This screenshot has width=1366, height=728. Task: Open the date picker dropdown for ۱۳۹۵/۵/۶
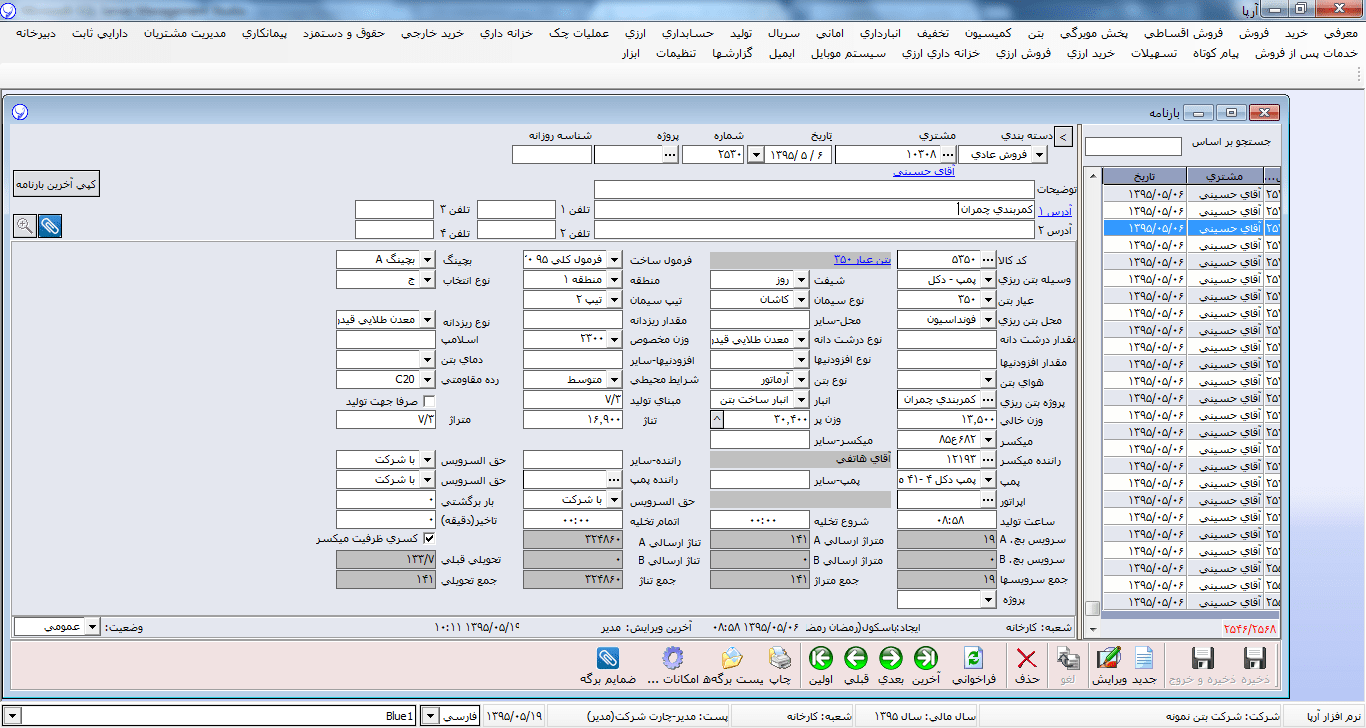[755, 155]
